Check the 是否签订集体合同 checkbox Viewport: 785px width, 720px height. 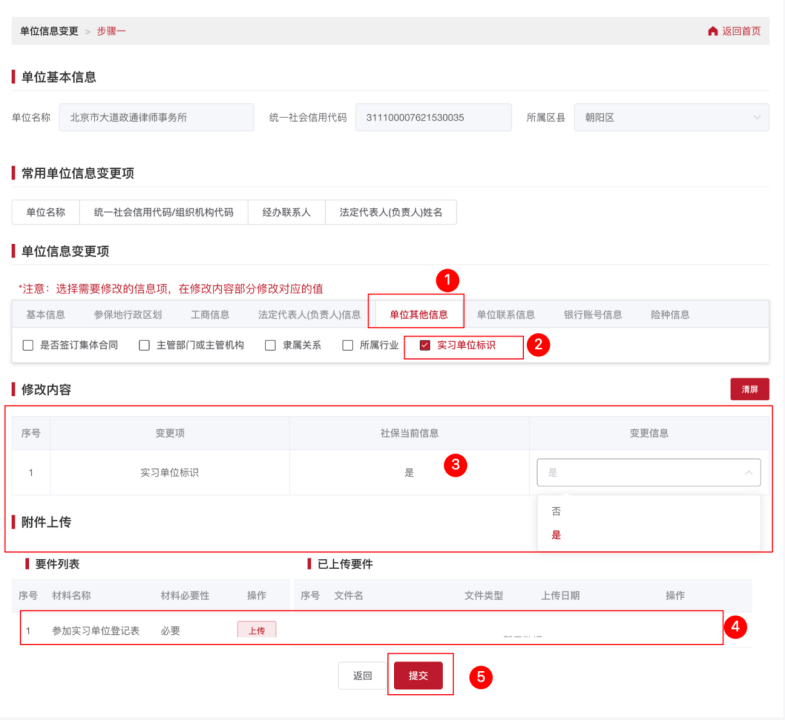point(28,345)
